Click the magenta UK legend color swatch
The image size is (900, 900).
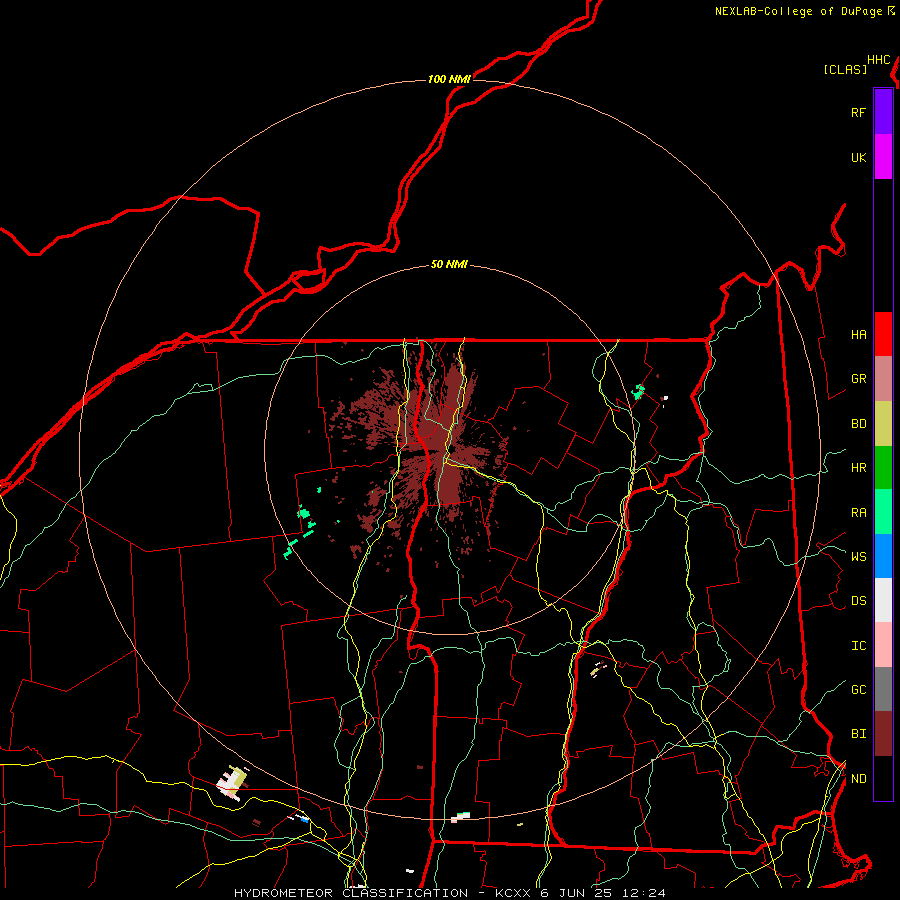coord(883,157)
